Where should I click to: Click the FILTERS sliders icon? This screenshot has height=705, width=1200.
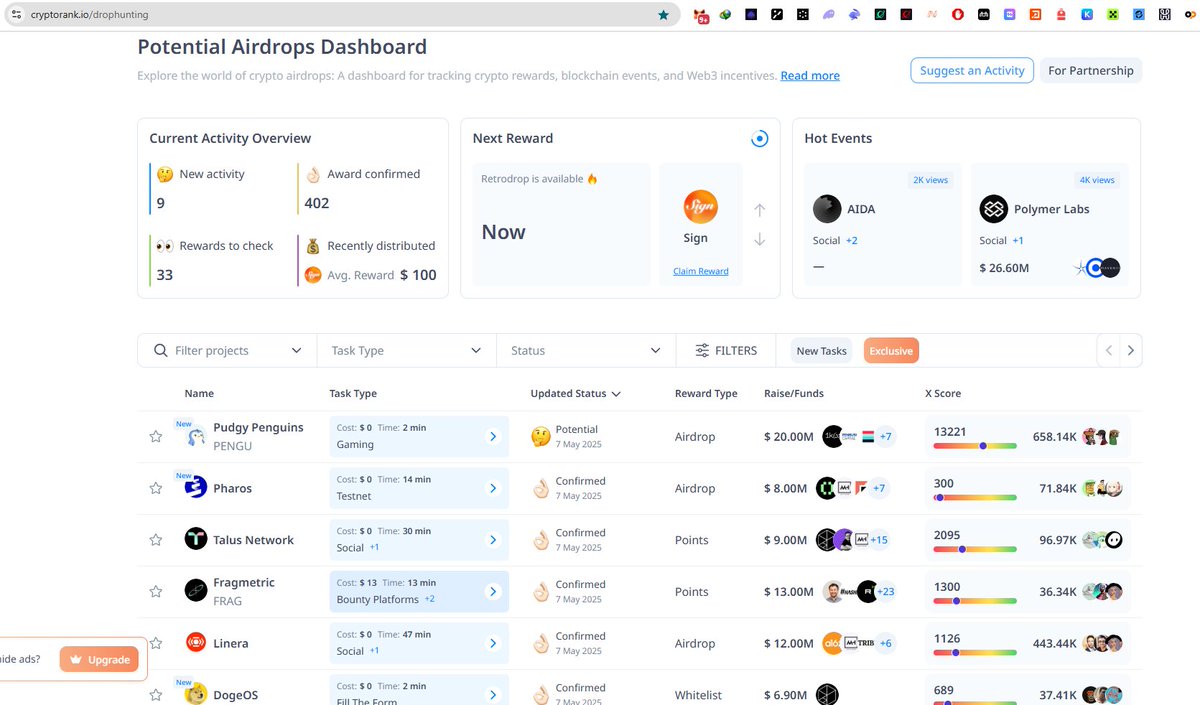(x=703, y=351)
